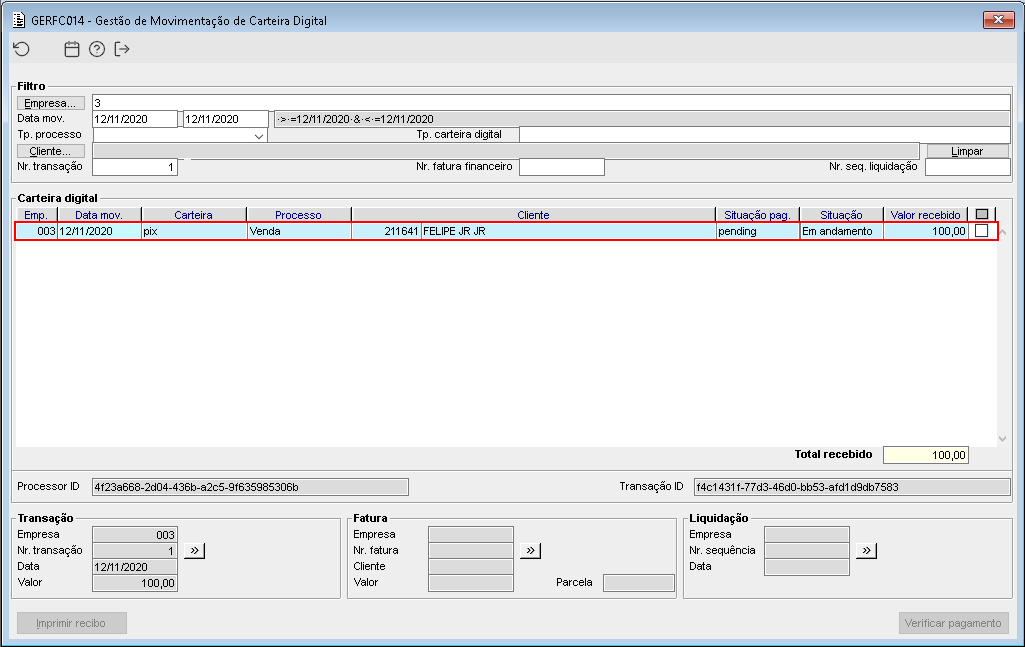
Task: Sort by the Data mov. column header
Action: pos(99,214)
